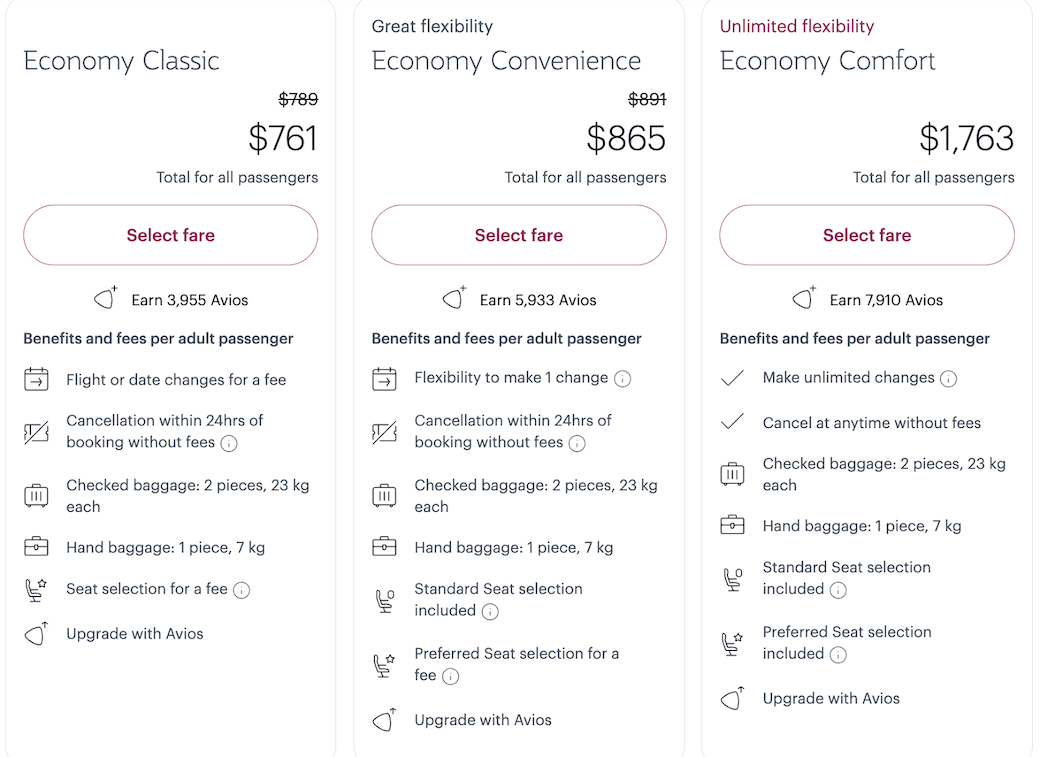Select fare for Economy Classic

(170, 235)
